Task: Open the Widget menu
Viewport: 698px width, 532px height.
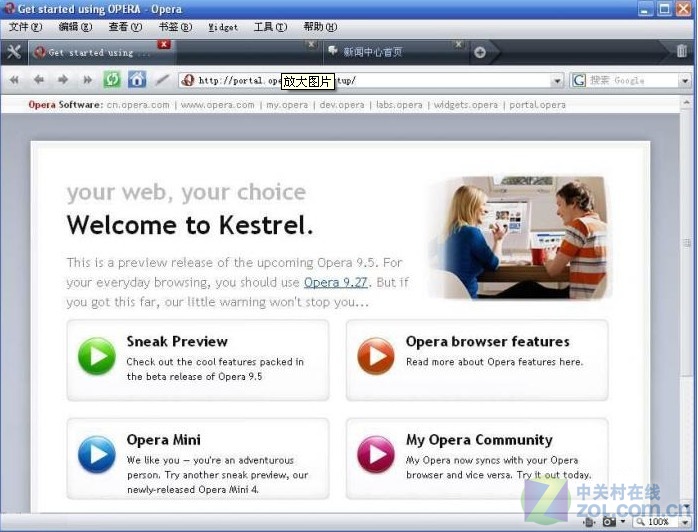Action: (x=223, y=27)
